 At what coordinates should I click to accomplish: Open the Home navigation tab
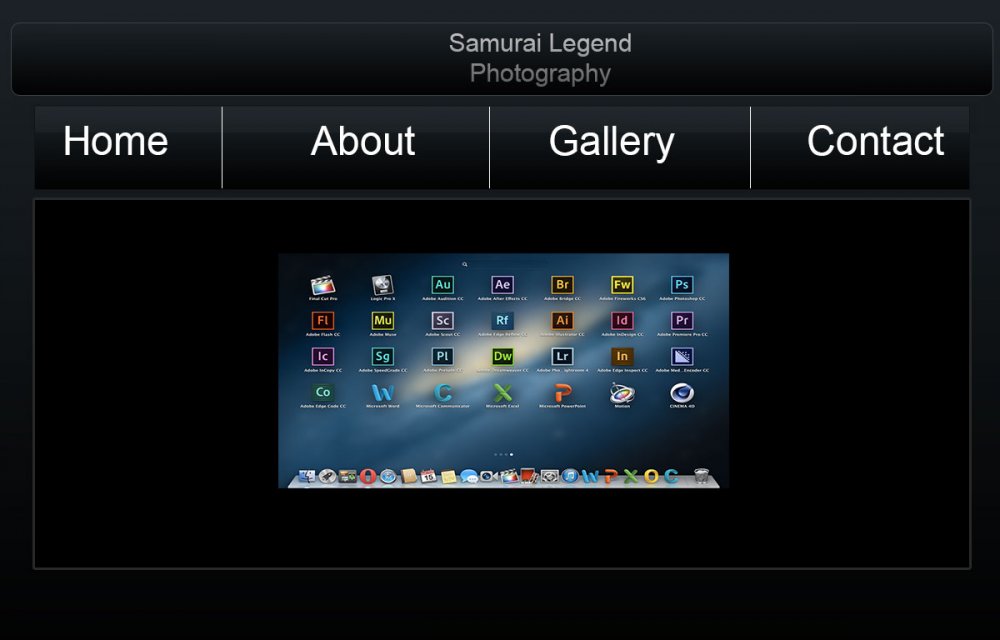pyautogui.click(x=116, y=142)
